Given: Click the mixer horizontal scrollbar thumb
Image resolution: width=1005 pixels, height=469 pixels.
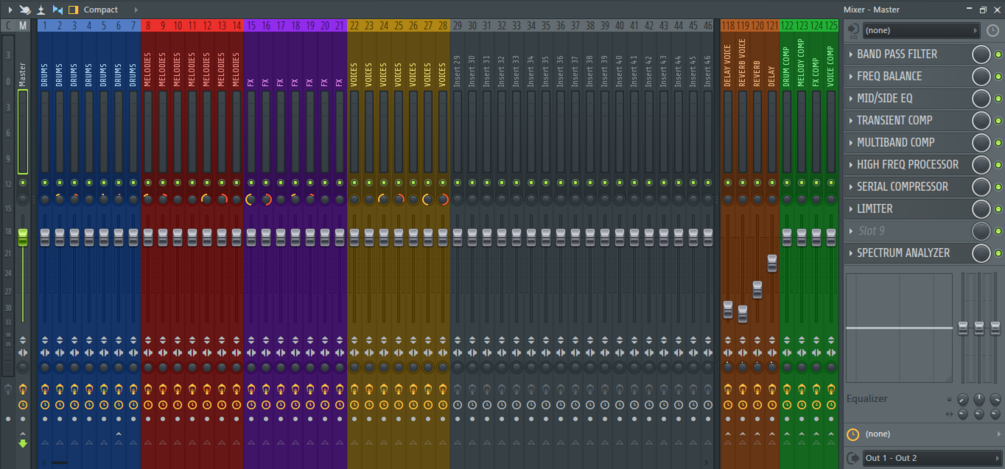Looking at the screenshot, I should pyautogui.click(x=60, y=462).
